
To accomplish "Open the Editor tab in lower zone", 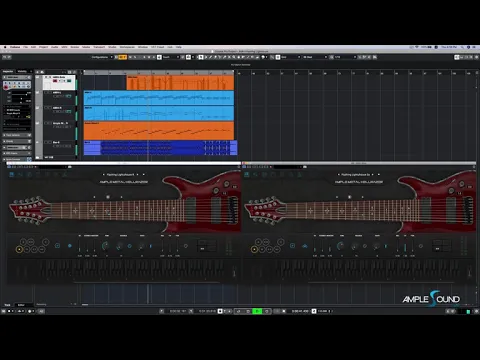I will click(x=21, y=305).
